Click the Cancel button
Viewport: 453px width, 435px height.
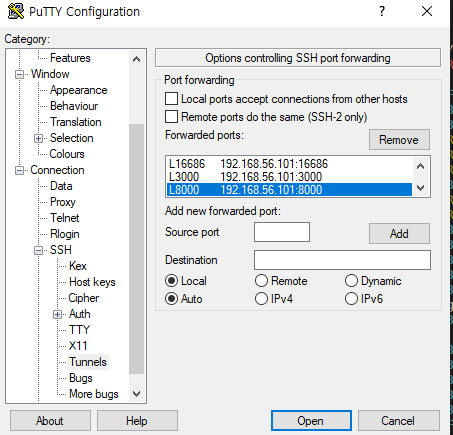398,421
